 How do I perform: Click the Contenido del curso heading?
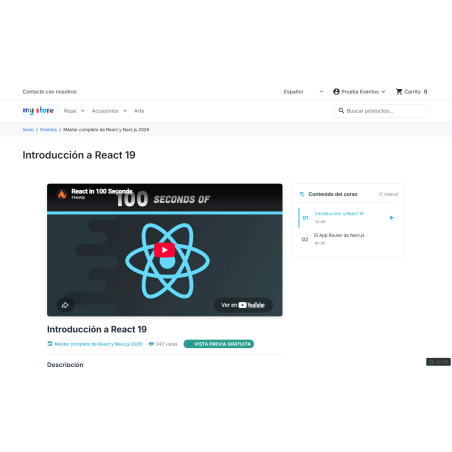tap(333, 194)
